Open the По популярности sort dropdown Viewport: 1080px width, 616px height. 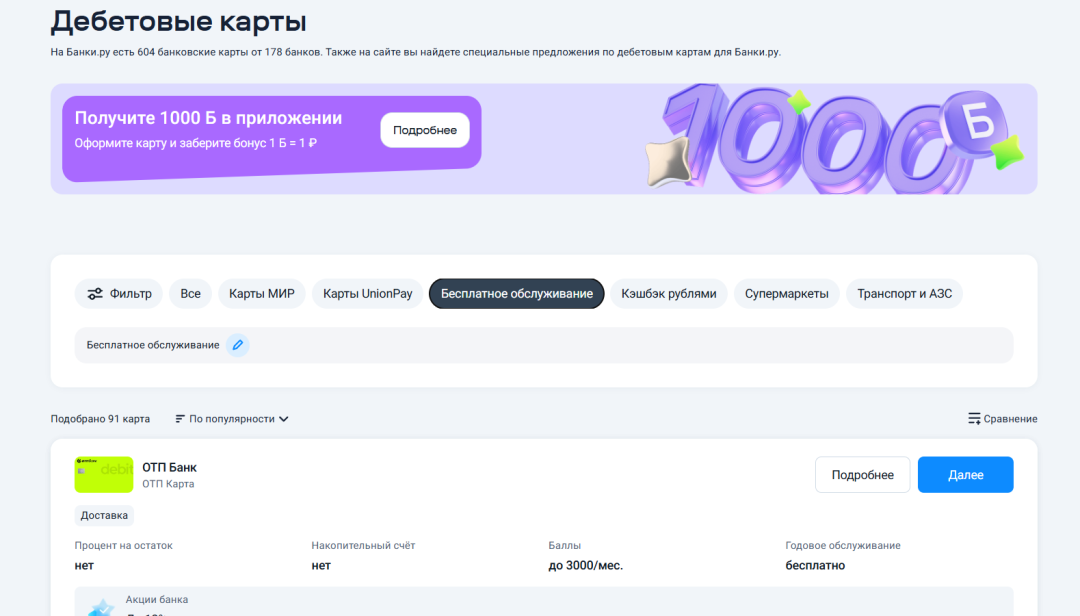coord(232,419)
